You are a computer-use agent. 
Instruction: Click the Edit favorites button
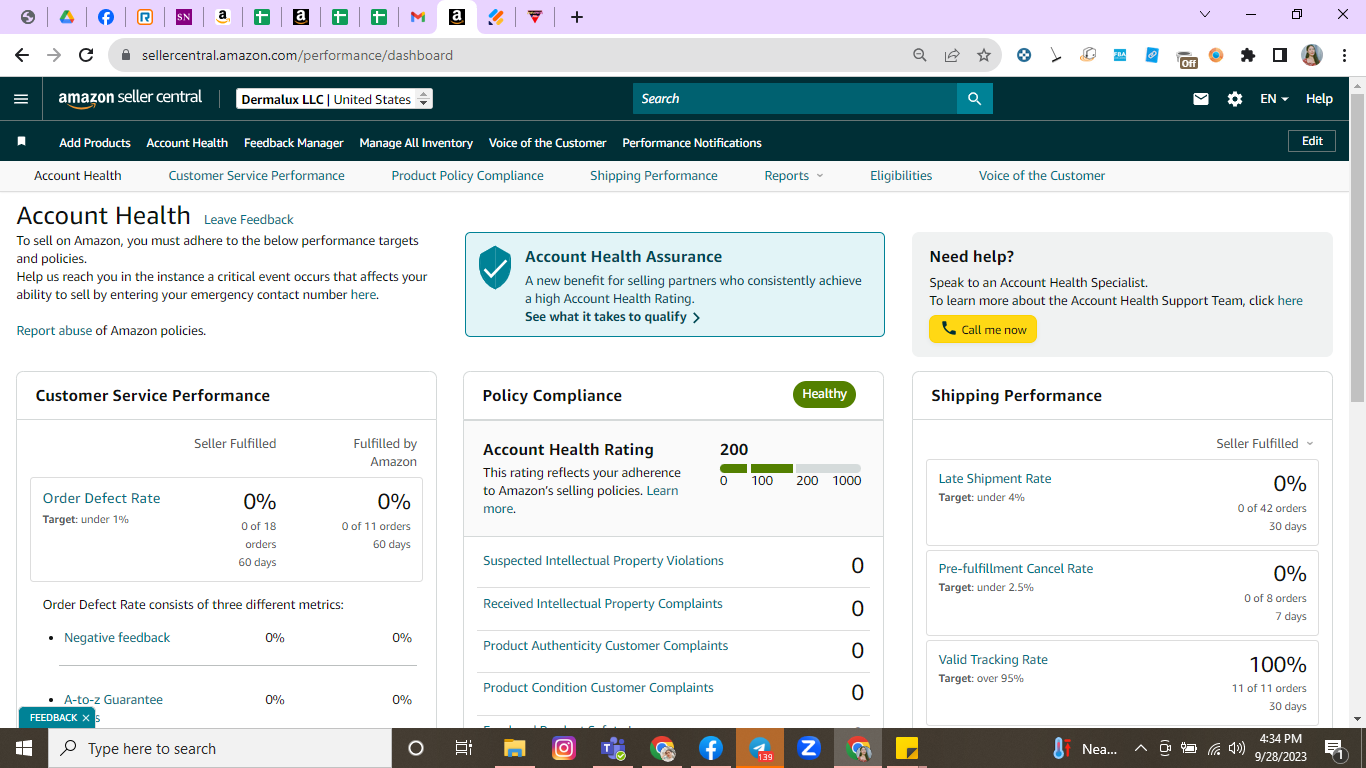[1312, 141]
